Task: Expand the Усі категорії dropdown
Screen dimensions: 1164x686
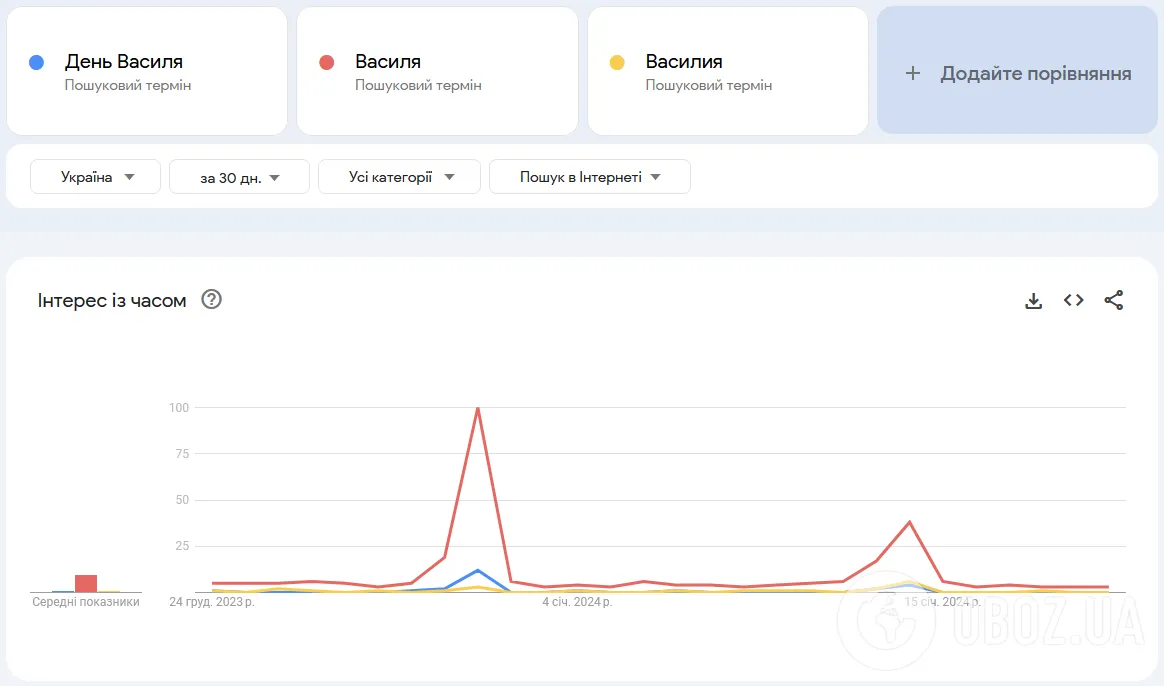Action: point(399,177)
